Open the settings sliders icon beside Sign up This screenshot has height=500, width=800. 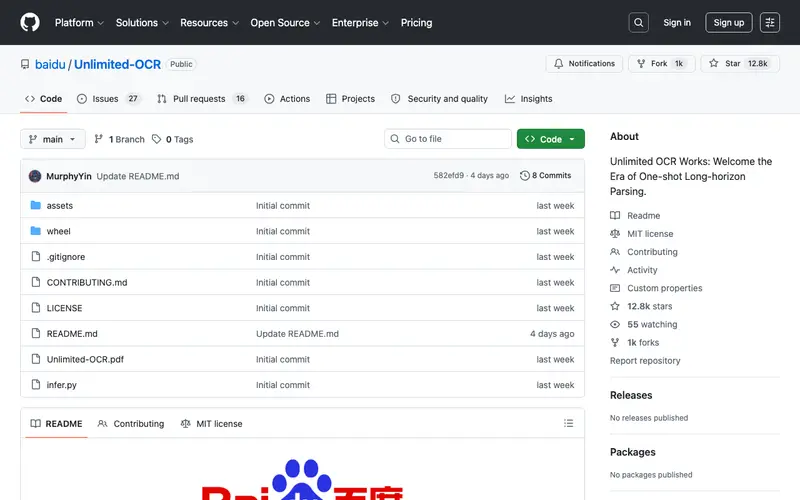[769, 22]
